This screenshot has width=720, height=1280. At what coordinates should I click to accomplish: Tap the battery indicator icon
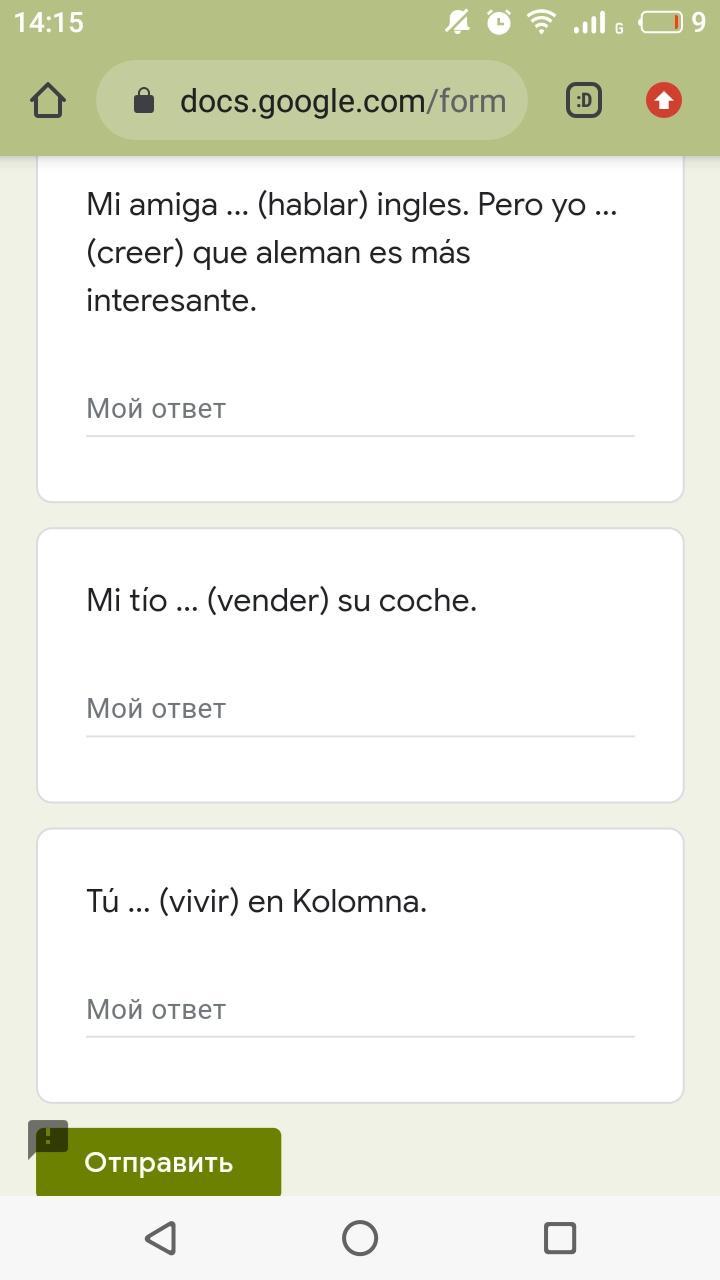(x=661, y=22)
